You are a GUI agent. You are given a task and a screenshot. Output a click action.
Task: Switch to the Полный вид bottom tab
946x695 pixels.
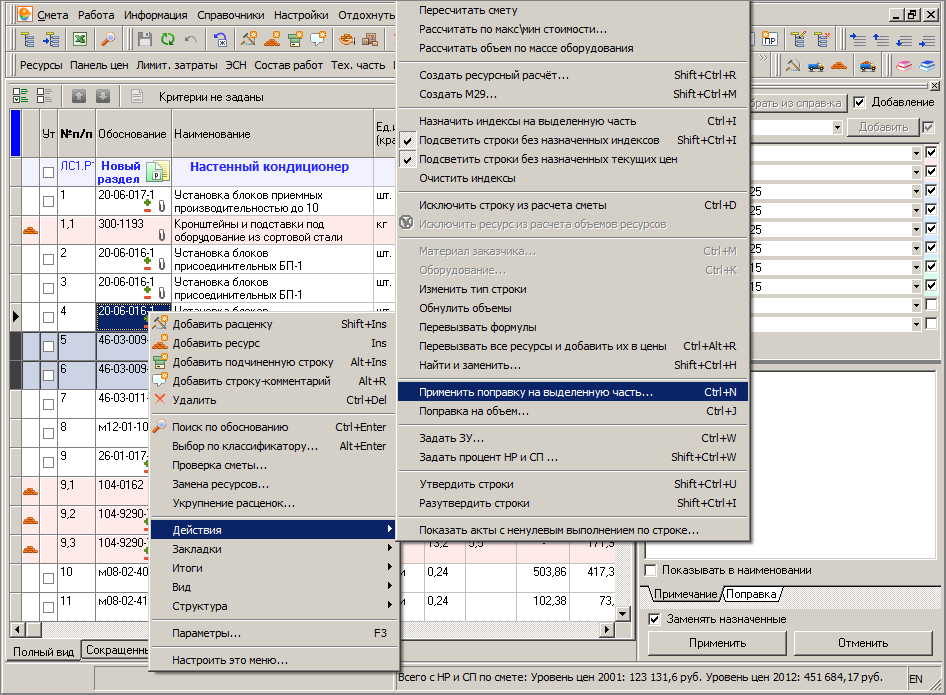tap(43, 652)
